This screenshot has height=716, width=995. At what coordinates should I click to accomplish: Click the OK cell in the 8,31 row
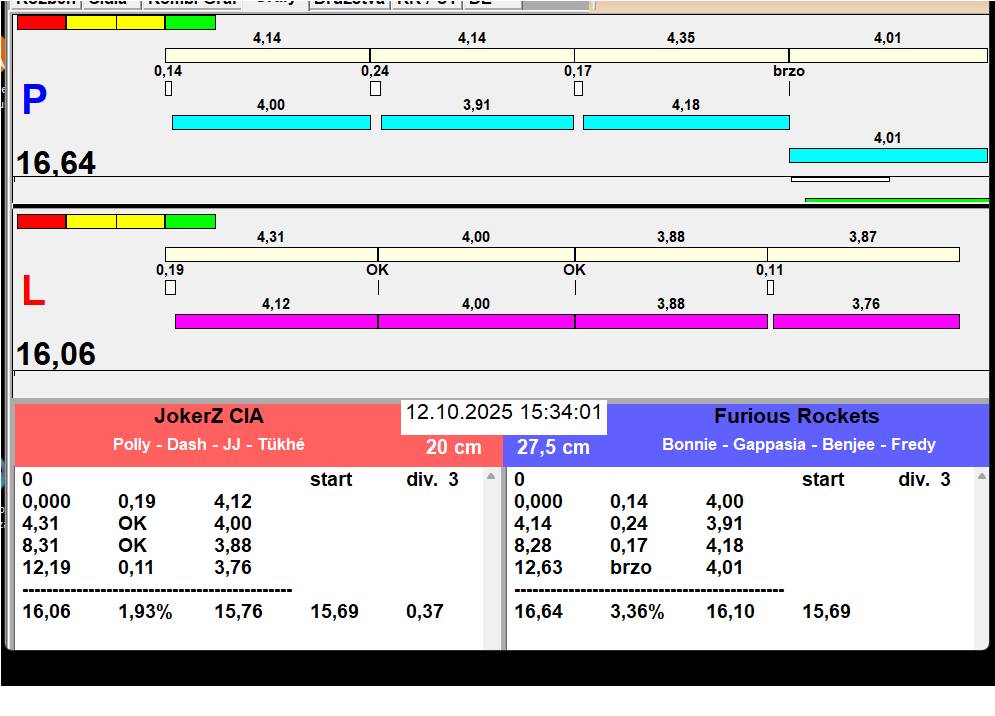132,545
